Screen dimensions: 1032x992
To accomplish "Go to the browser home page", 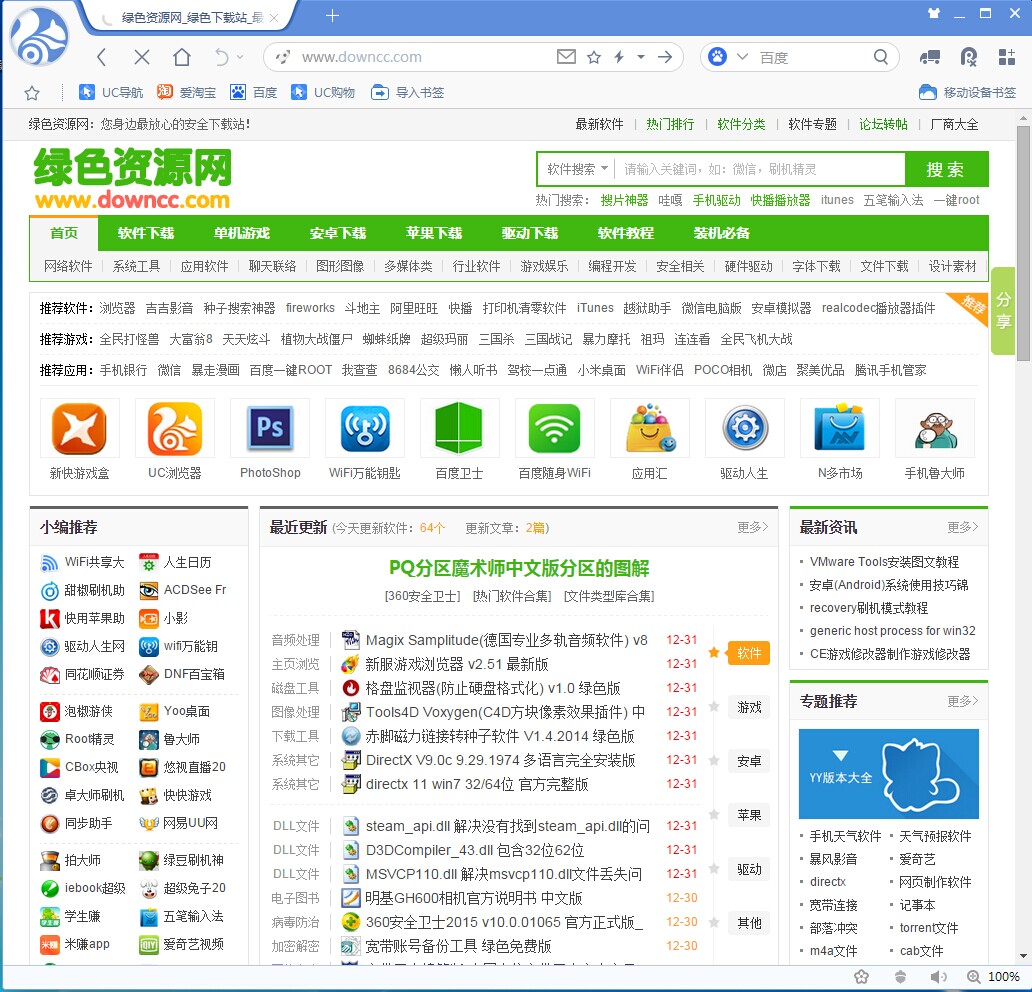I will click(181, 57).
